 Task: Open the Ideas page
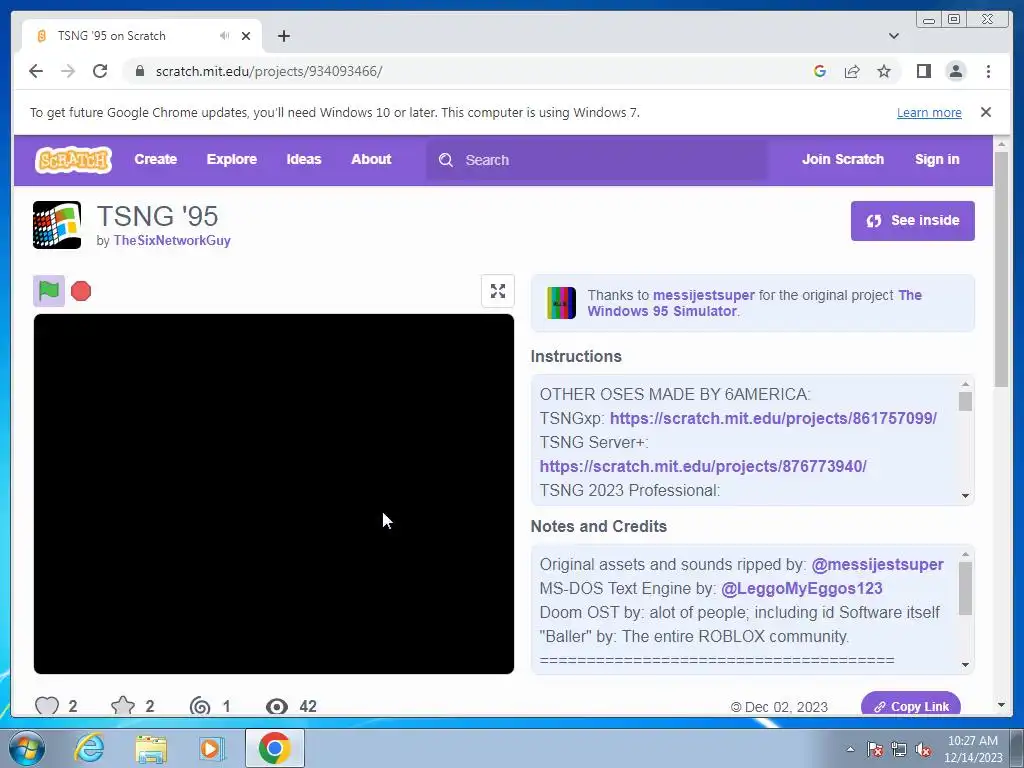pyautogui.click(x=304, y=159)
